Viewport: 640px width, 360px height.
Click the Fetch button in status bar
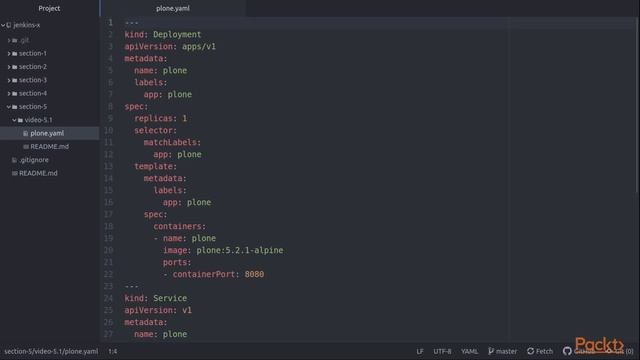click(540, 351)
